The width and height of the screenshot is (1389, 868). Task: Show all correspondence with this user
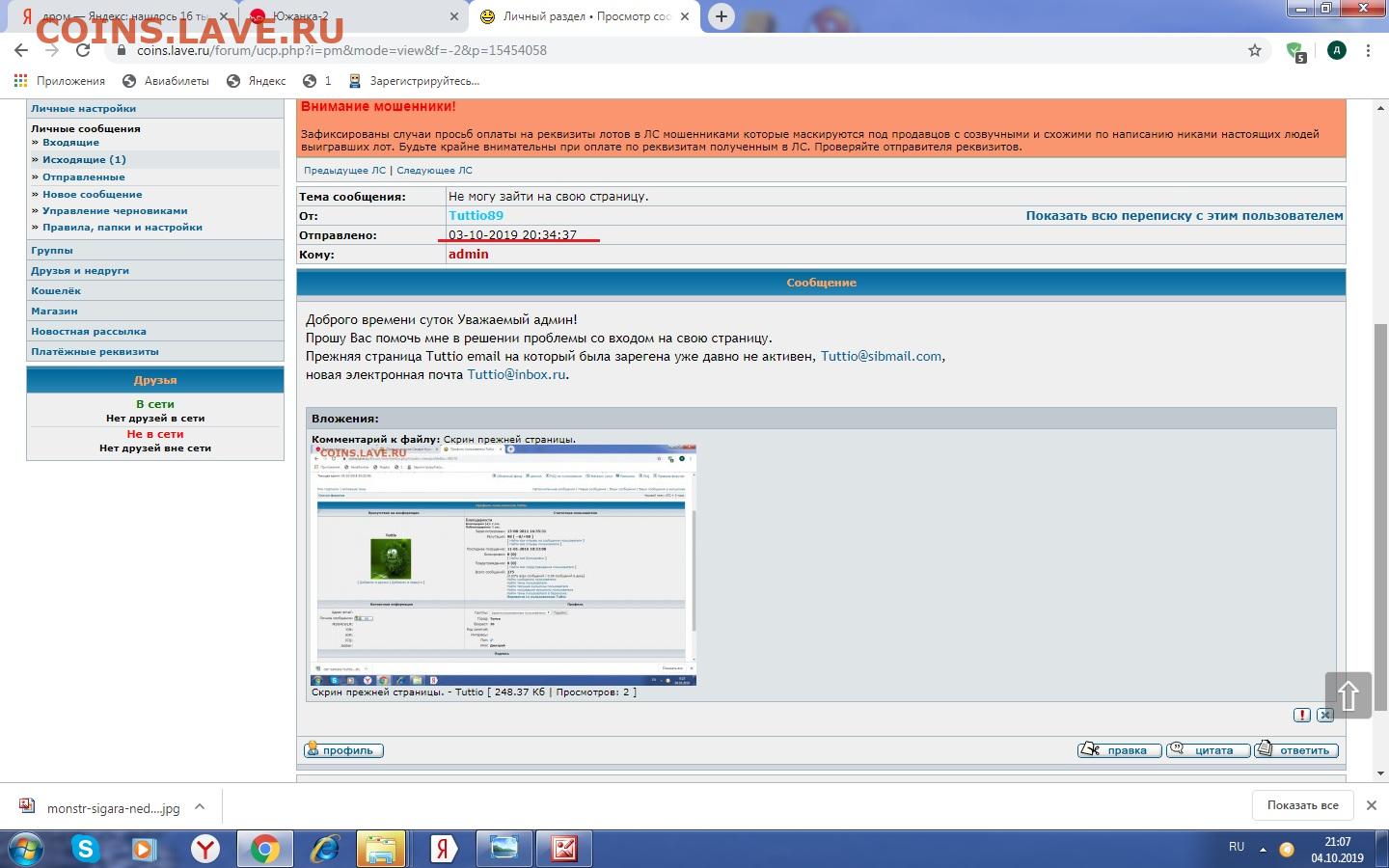[1185, 216]
